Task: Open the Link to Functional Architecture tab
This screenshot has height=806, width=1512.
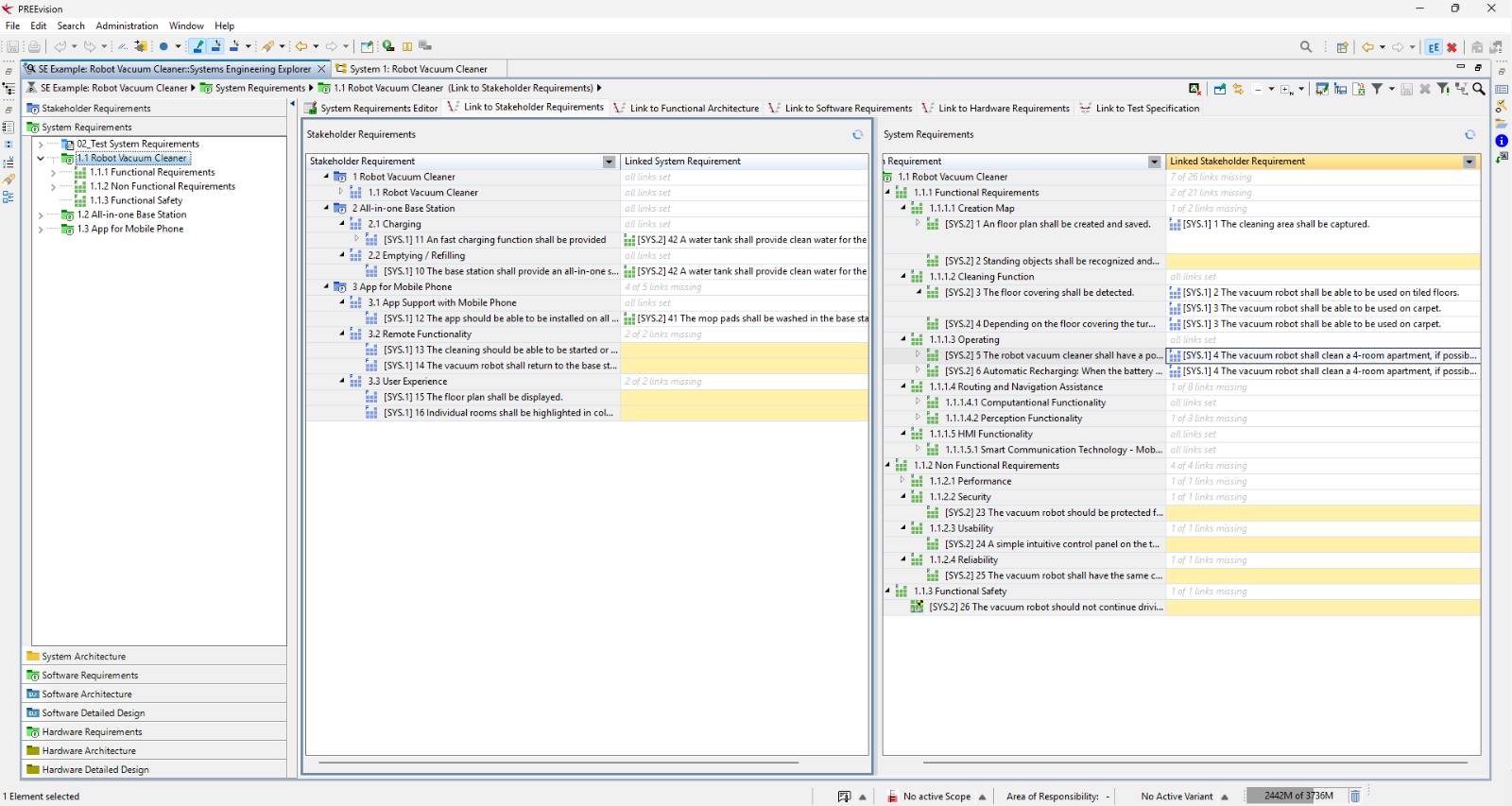Action: [x=686, y=109]
